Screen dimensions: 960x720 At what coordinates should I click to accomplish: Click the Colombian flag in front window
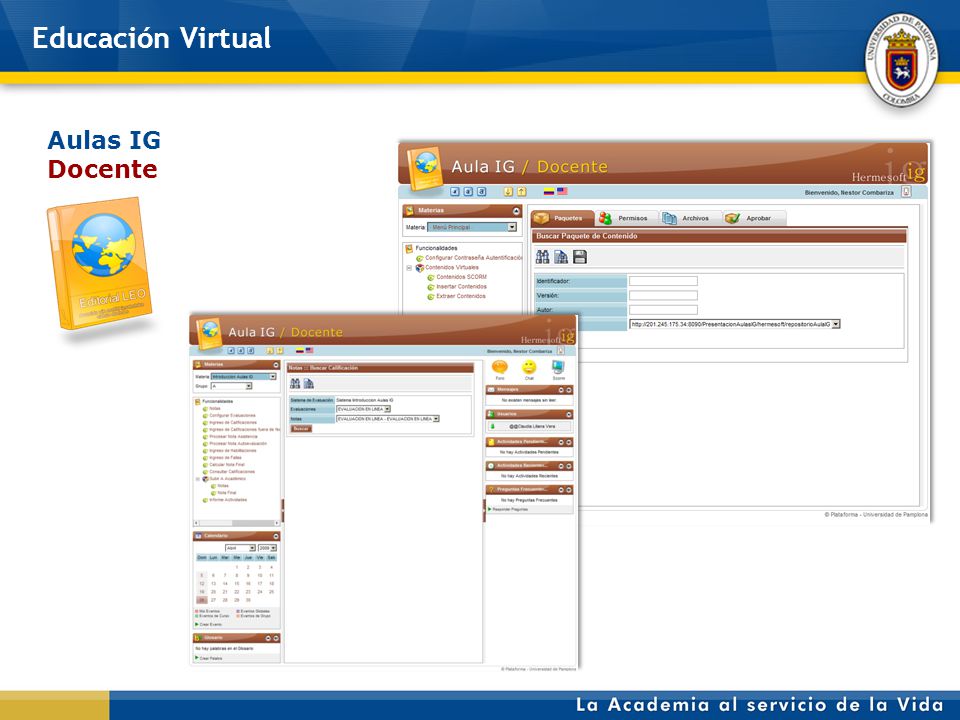(299, 351)
